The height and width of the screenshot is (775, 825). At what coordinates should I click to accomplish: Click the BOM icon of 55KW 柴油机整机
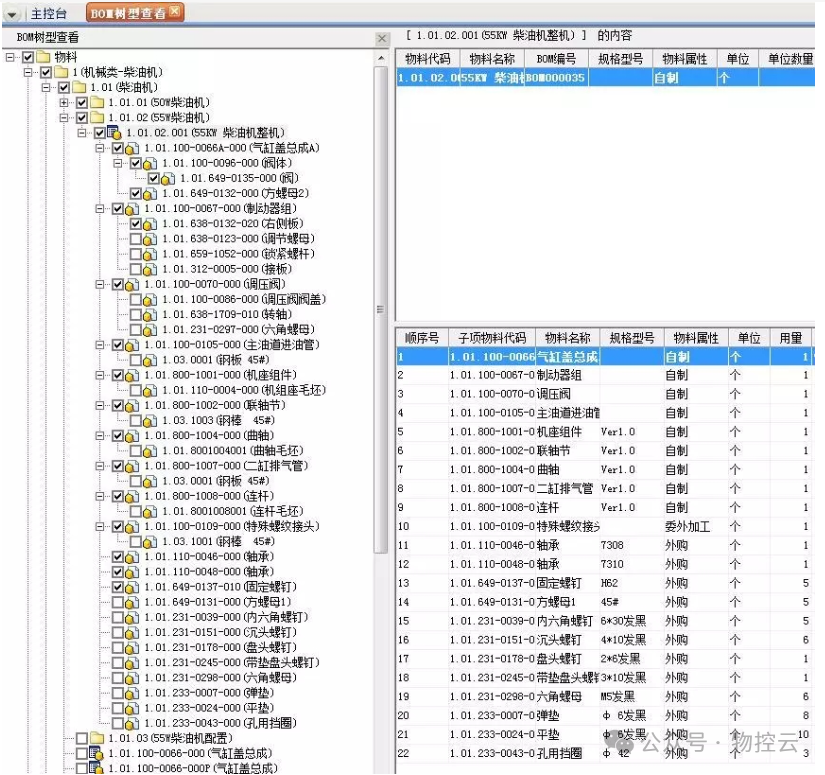tap(115, 133)
